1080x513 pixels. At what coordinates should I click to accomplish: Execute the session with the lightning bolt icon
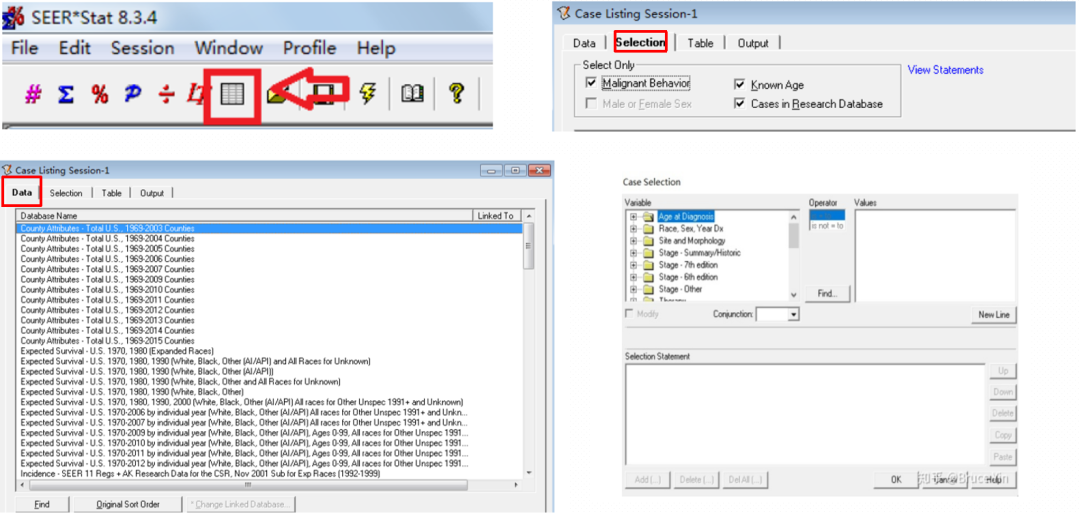click(368, 94)
